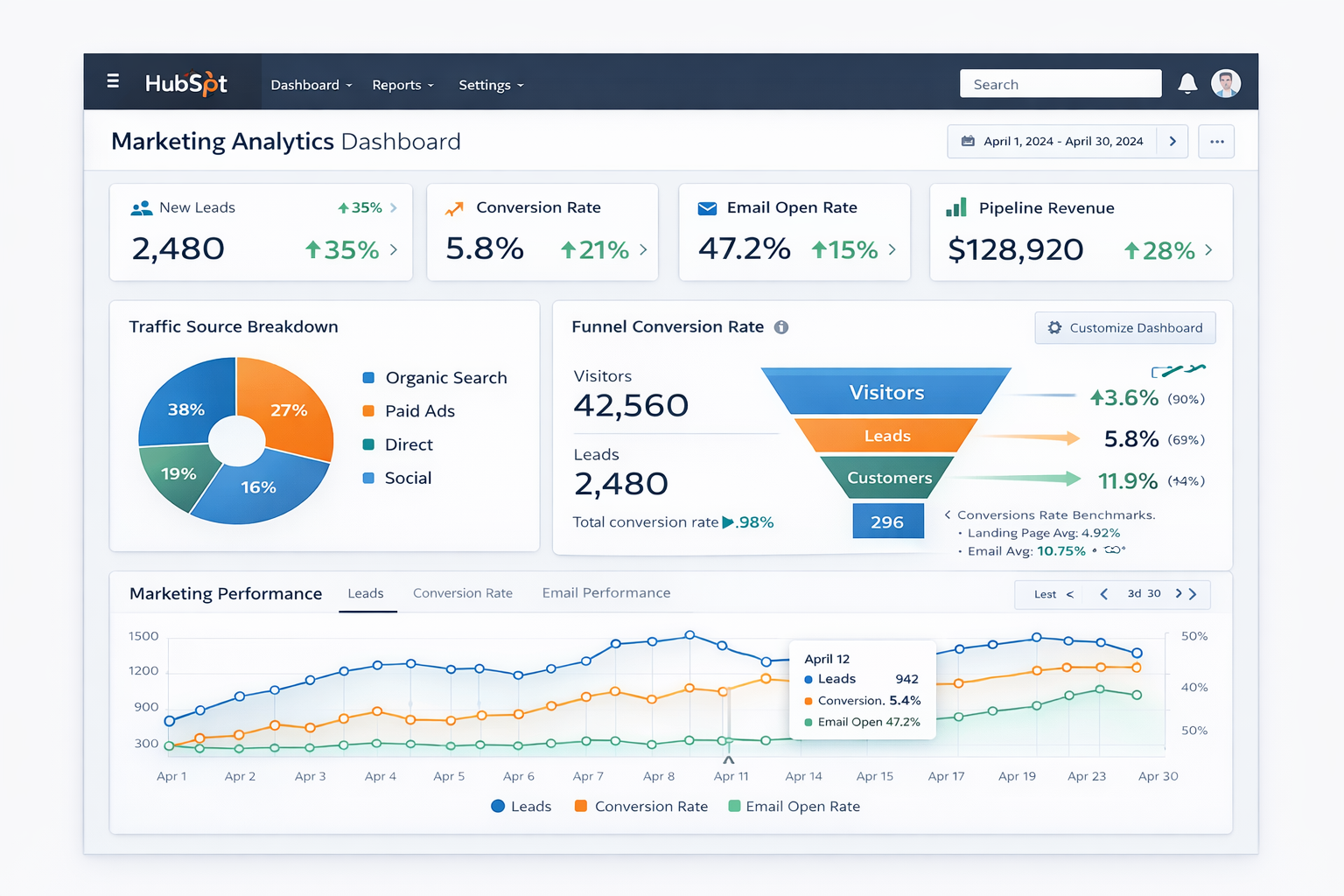1344x896 pixels.
Task: Open the April 2024 date range picker
Action: tap(1053, 142)
